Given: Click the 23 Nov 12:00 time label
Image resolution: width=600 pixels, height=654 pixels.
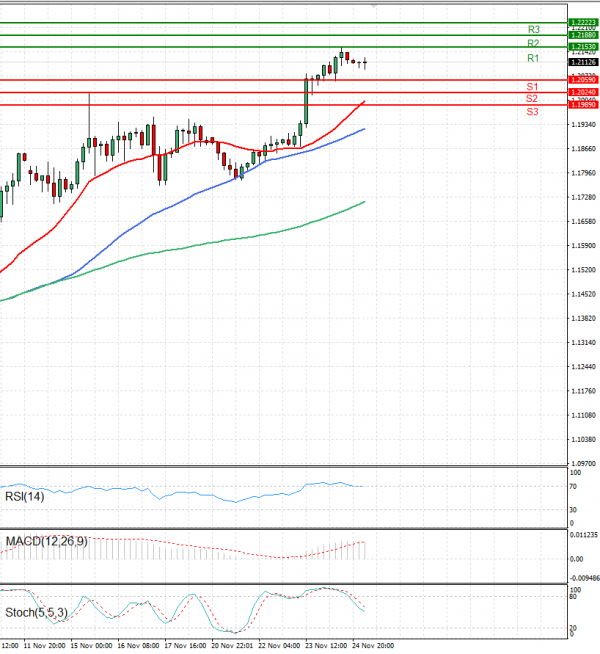Looking at the screenshot, I should pyautogui.click(x=326, y=646).
